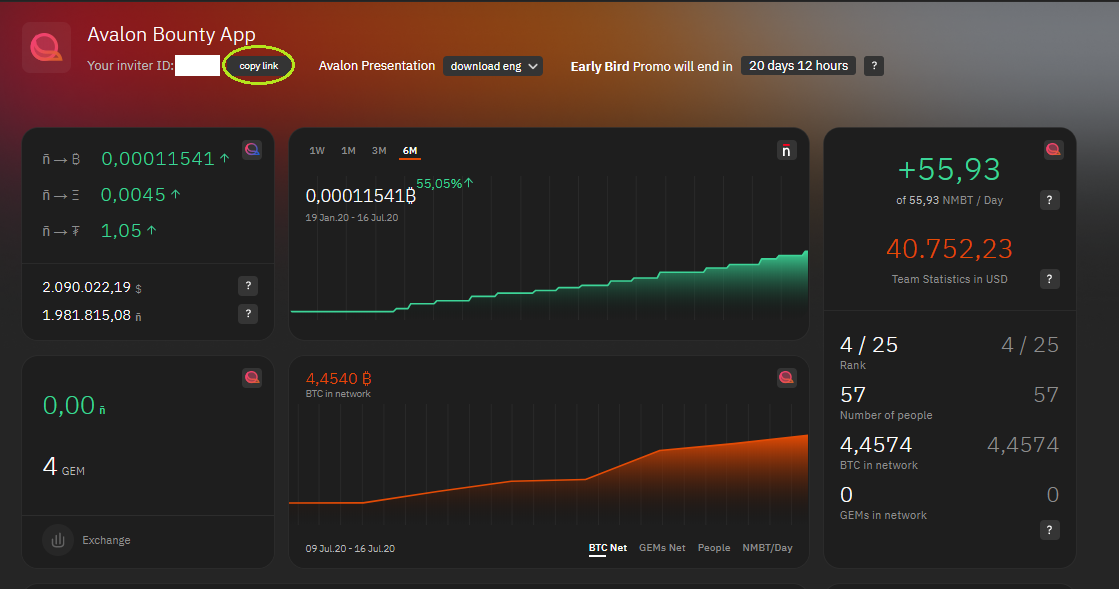Click the +55,93 daily earnings value
Viewport: 1119px width, 589px height.
pos(949,169)
